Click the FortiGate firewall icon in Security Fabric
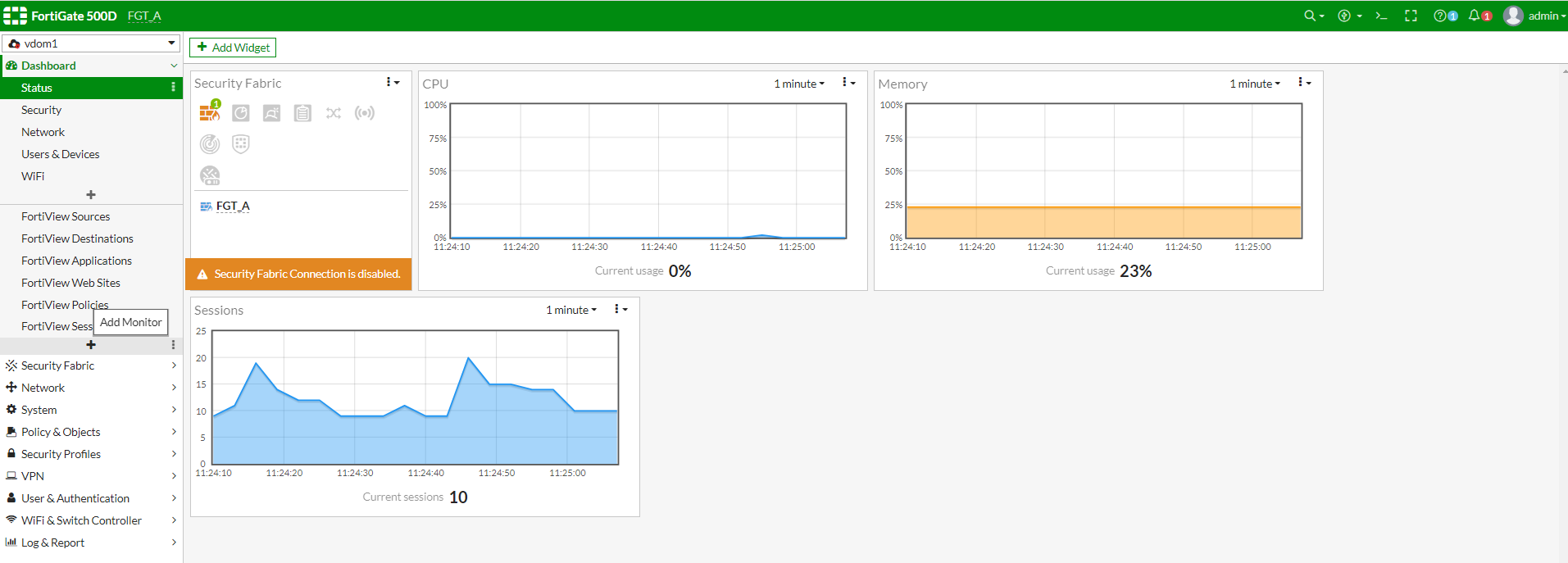This screenshot has width=1568, height=563. 210,112
